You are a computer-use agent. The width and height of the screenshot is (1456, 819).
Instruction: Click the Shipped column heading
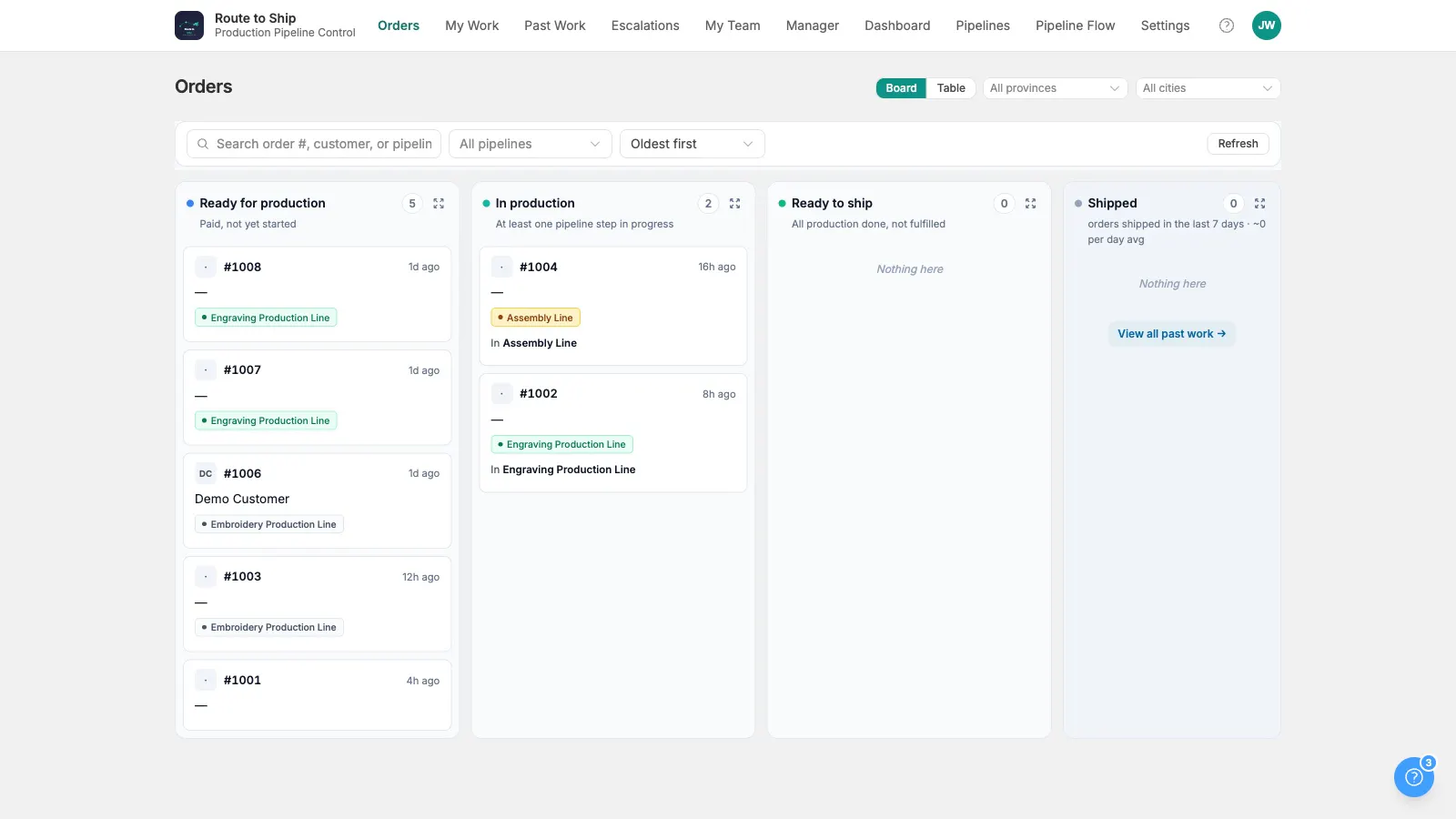1112,203
